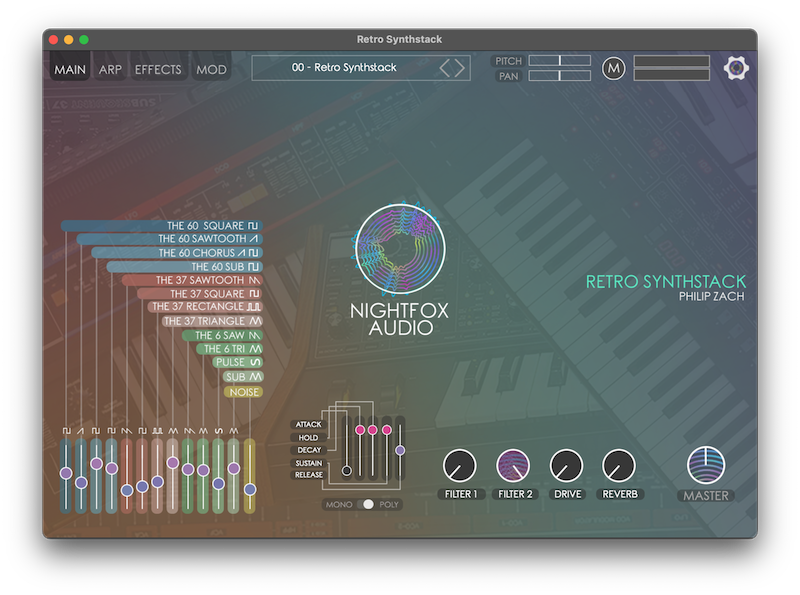Select the SUB oscillator label
Image resolution: width=800 pixels, height=595 pixels.
(x=243, y=377)
